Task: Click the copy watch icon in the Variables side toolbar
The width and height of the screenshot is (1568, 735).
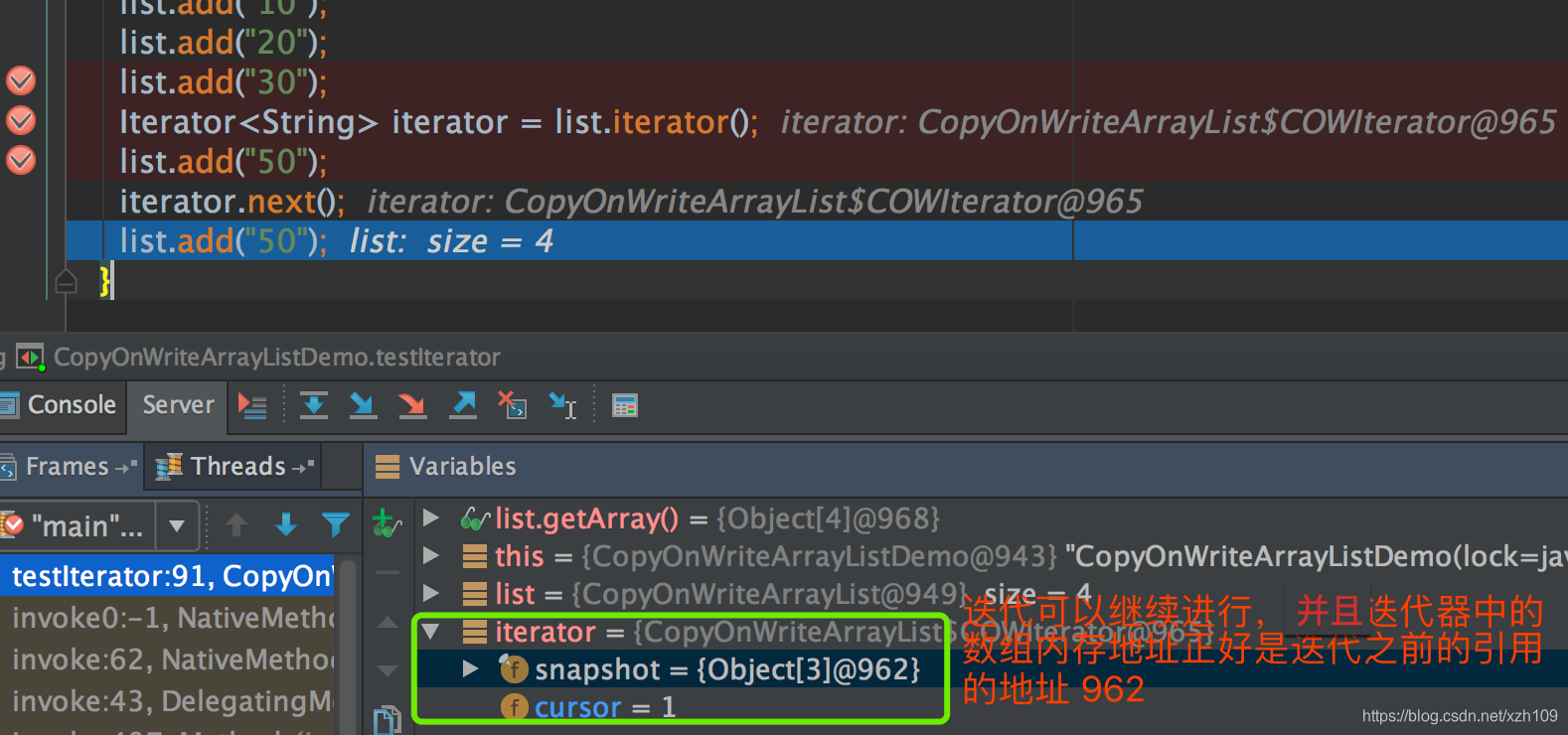Action: click(x=388, y=720)
